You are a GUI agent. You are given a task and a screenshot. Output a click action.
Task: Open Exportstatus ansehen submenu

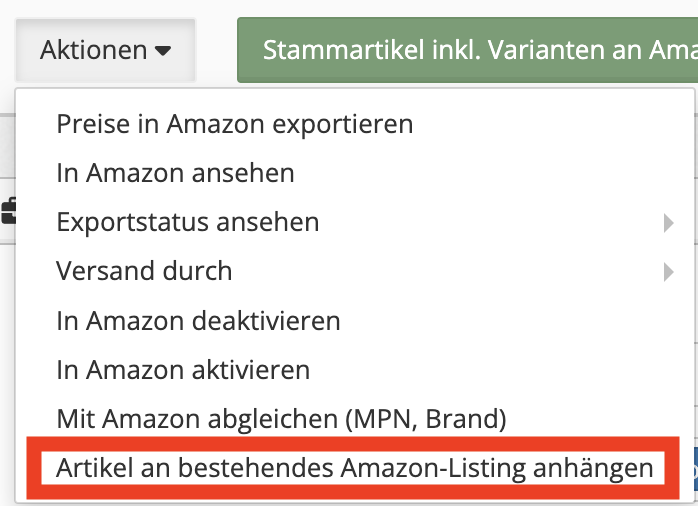(355, 222)
